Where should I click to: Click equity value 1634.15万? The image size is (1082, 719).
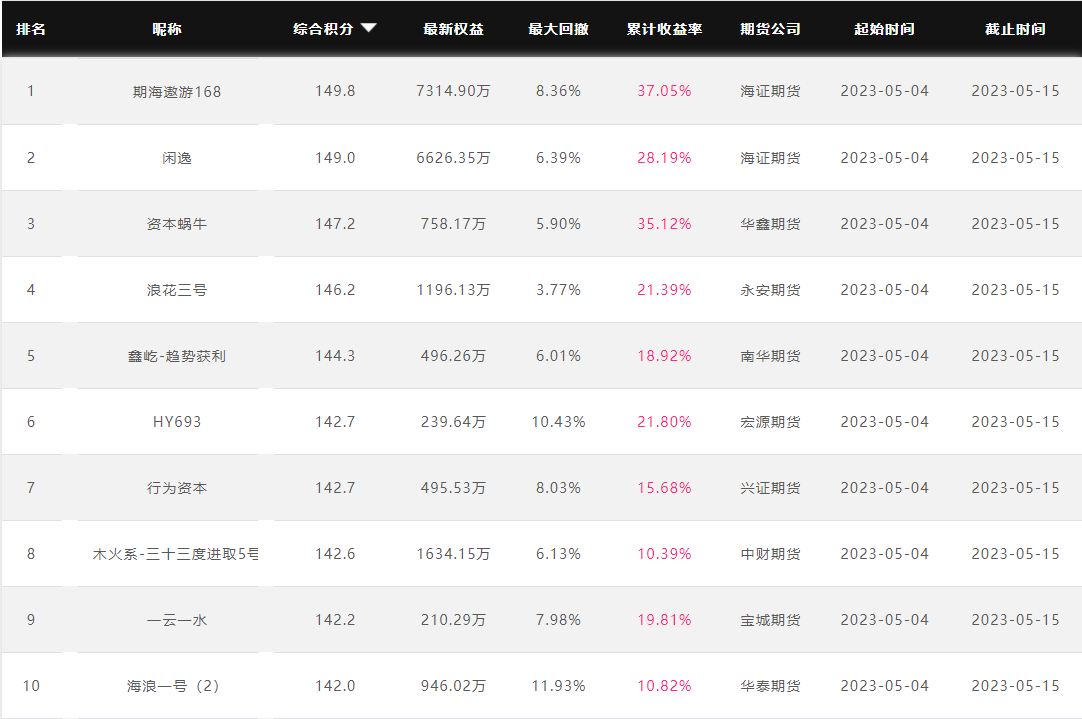453,554
